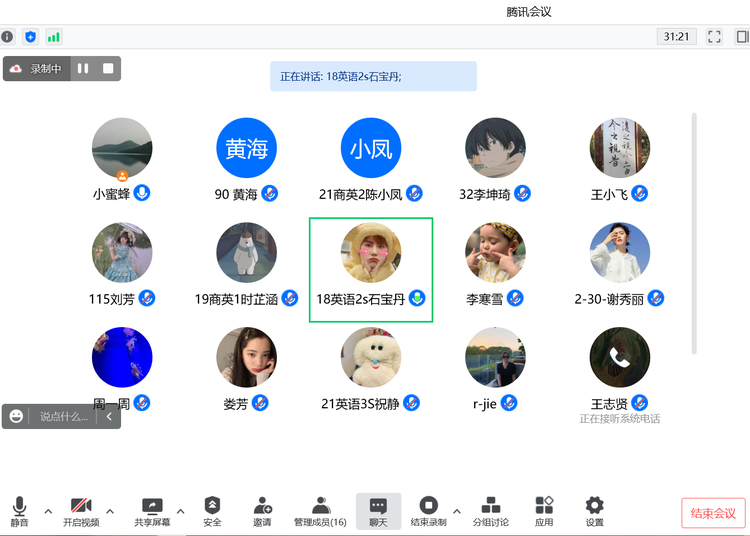
Task: Expand audio options arrow next to 静音
Action: tap(48, 511)
